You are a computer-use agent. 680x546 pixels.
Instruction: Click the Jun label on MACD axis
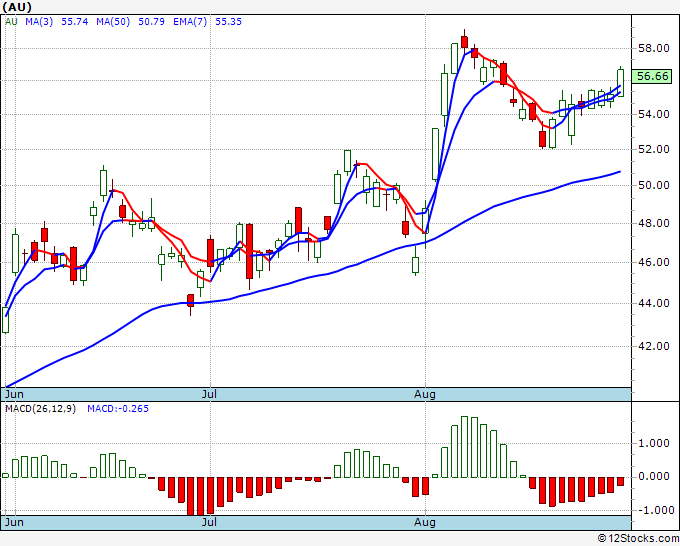tap(14, 522)
